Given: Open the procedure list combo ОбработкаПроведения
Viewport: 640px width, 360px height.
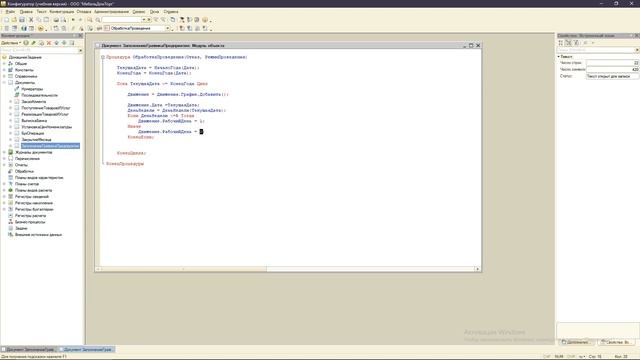Looking at the screenshot, I should coord(167,29).
